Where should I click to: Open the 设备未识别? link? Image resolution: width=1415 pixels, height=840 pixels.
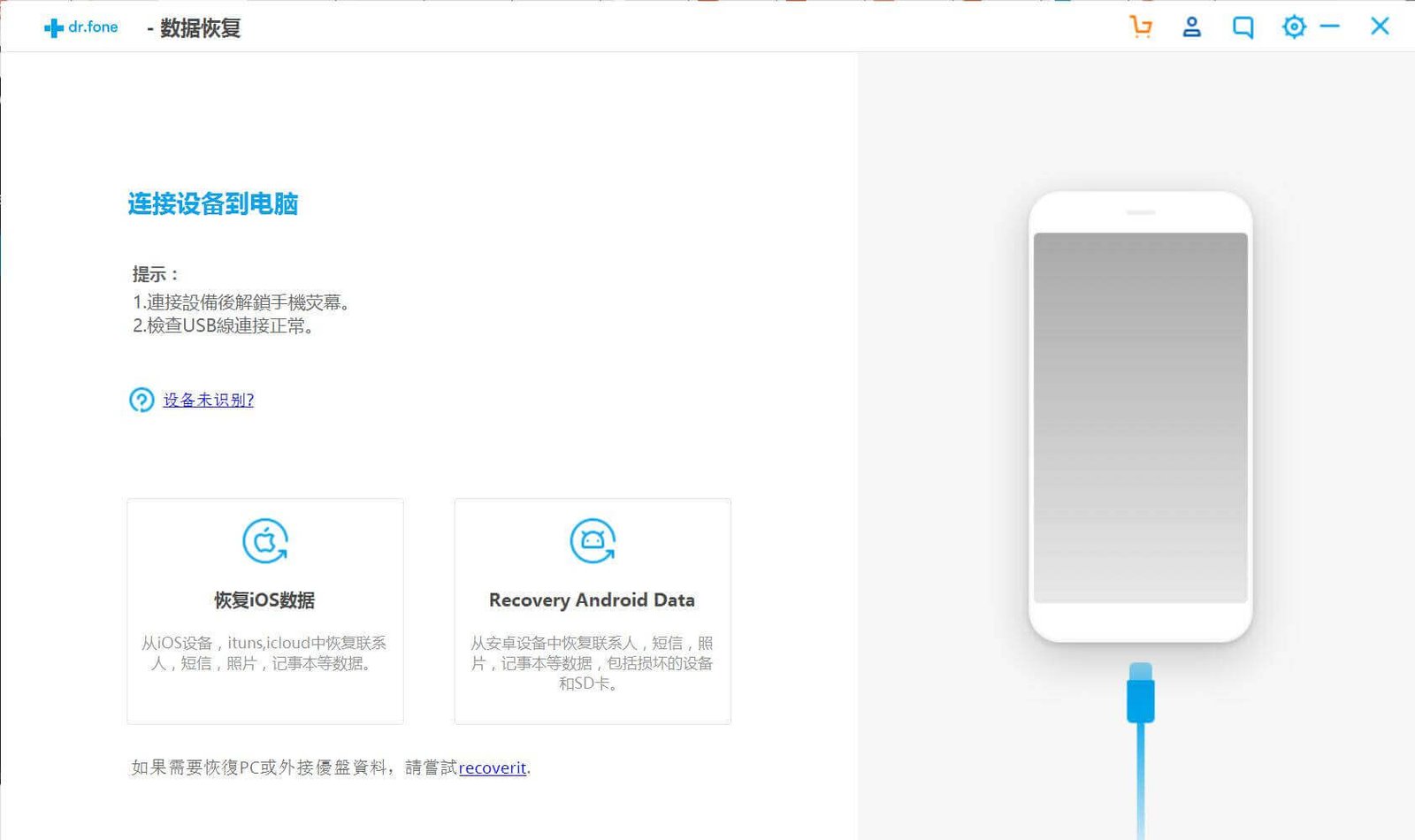pyautogui.click(x=209, y=401)
